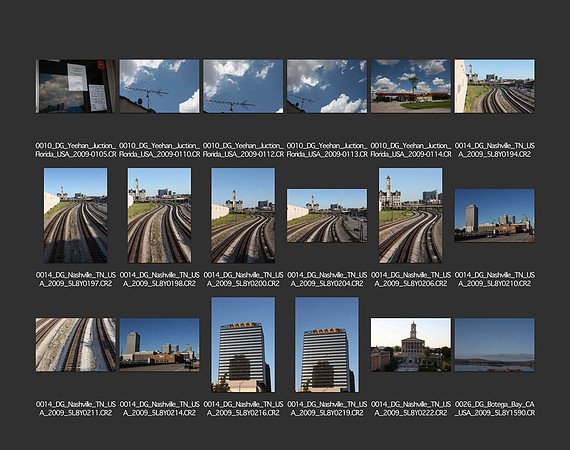Click the filename ending 5L8Y0214.CR2
This screenshot has width=570, height=450.
click(x=160, y=409)
